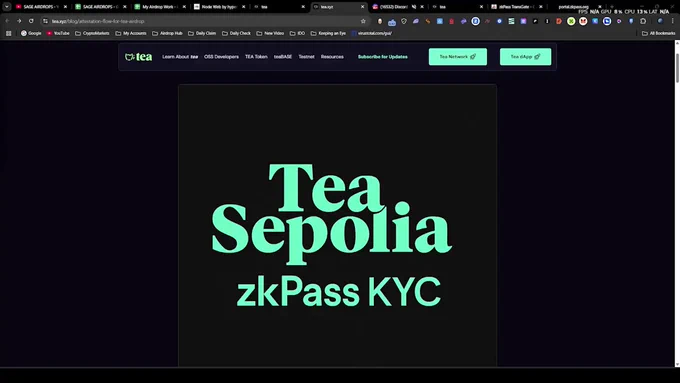
Task: Click the browser forward arrow
Action: pos(19,21)
